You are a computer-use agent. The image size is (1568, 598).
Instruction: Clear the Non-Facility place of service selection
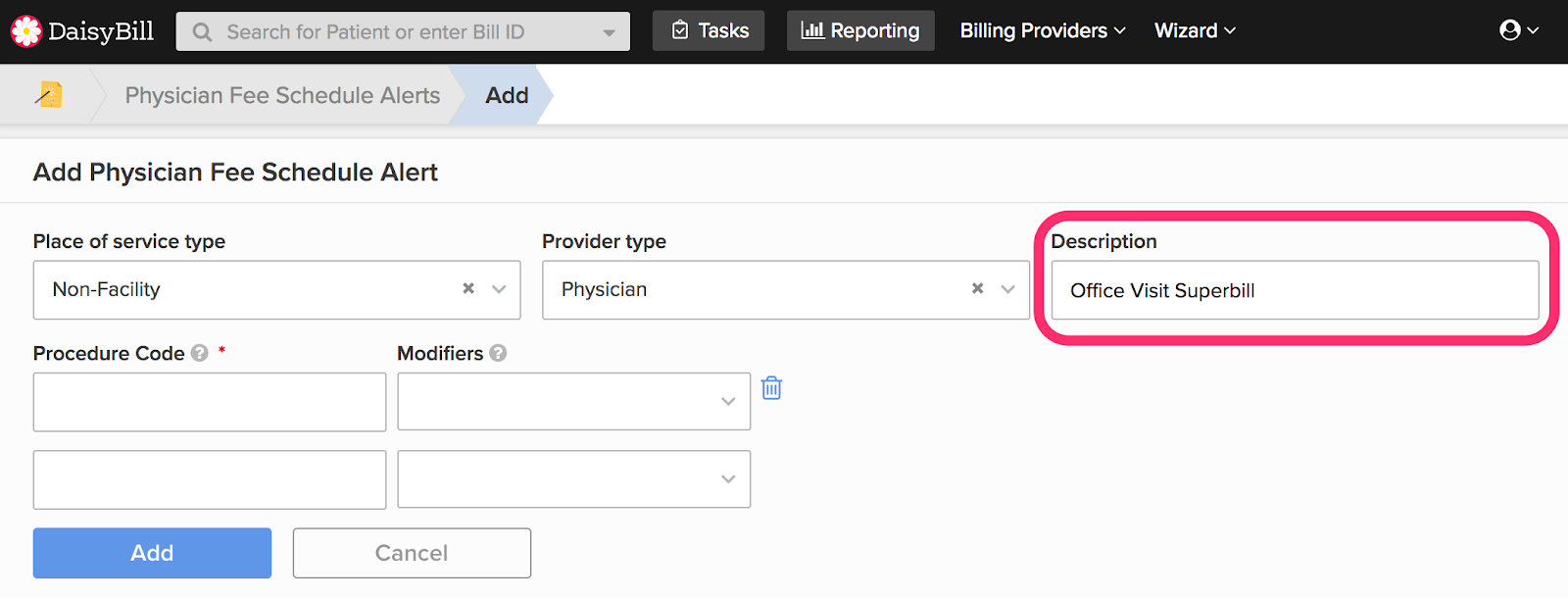coord(468,289)
